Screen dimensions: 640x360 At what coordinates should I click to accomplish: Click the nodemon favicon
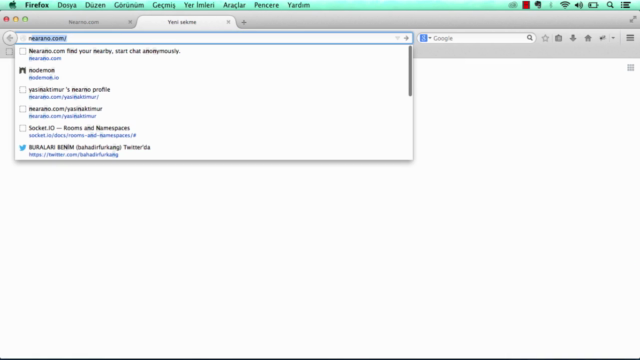pos(22,71)
